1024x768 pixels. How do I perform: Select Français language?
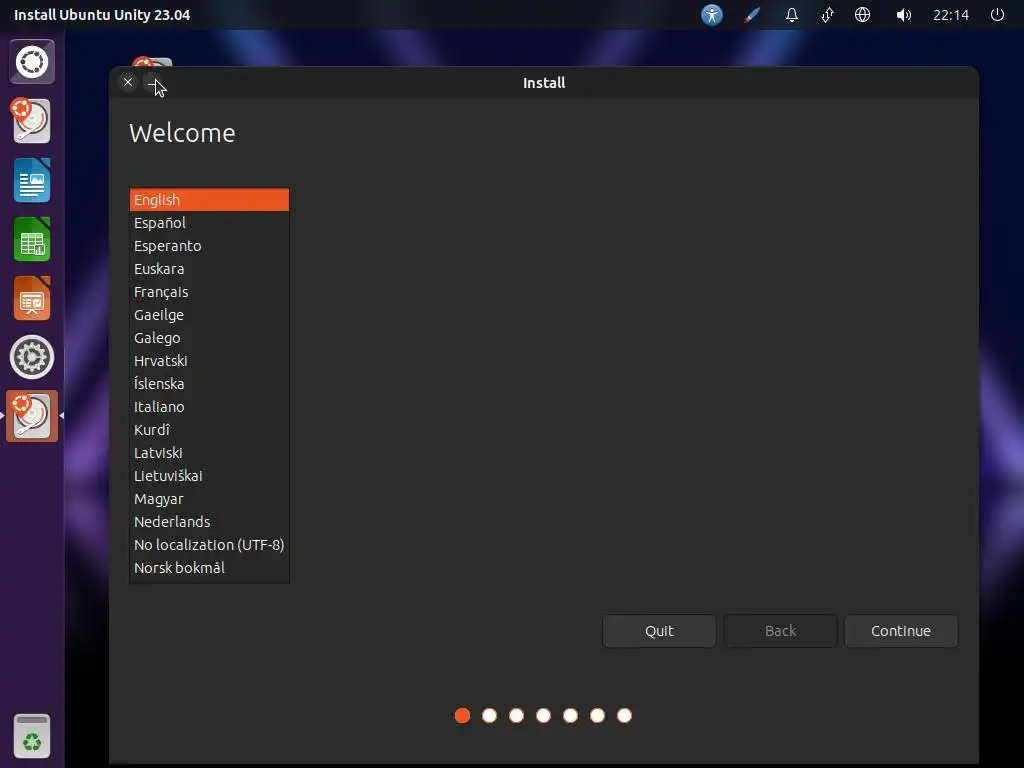(x=209, y=292)
